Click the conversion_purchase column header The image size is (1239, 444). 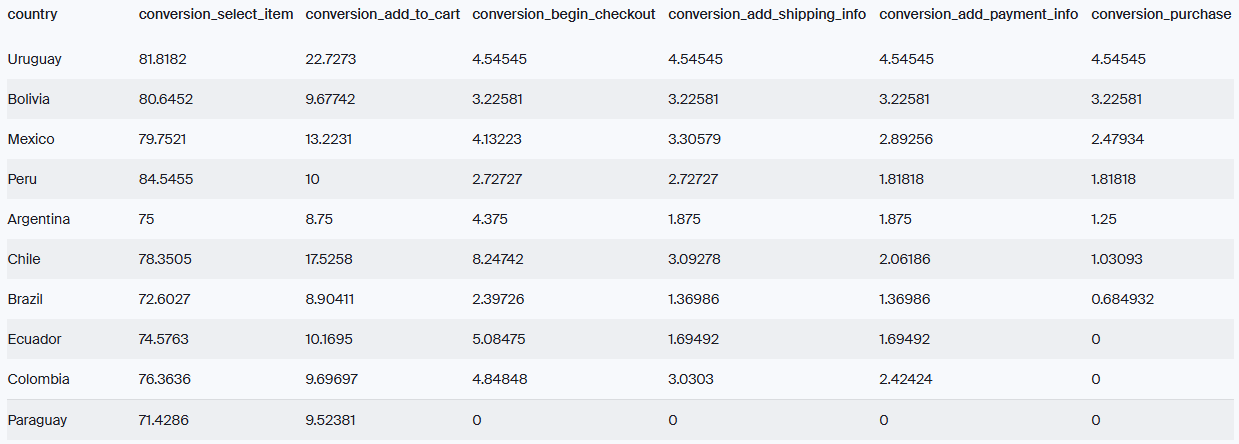[1161, 15]
